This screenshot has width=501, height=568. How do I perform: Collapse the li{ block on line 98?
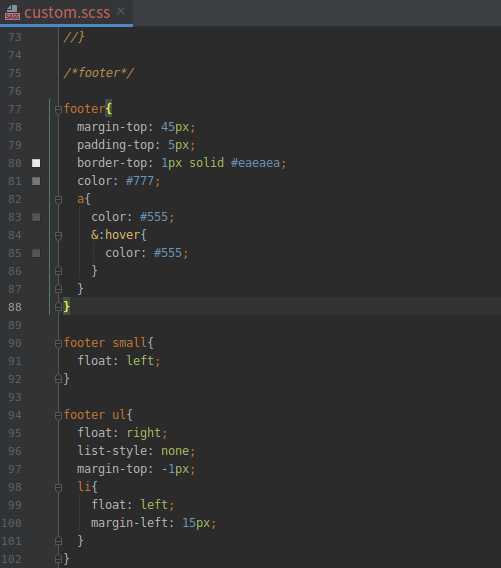coord(58,487)
